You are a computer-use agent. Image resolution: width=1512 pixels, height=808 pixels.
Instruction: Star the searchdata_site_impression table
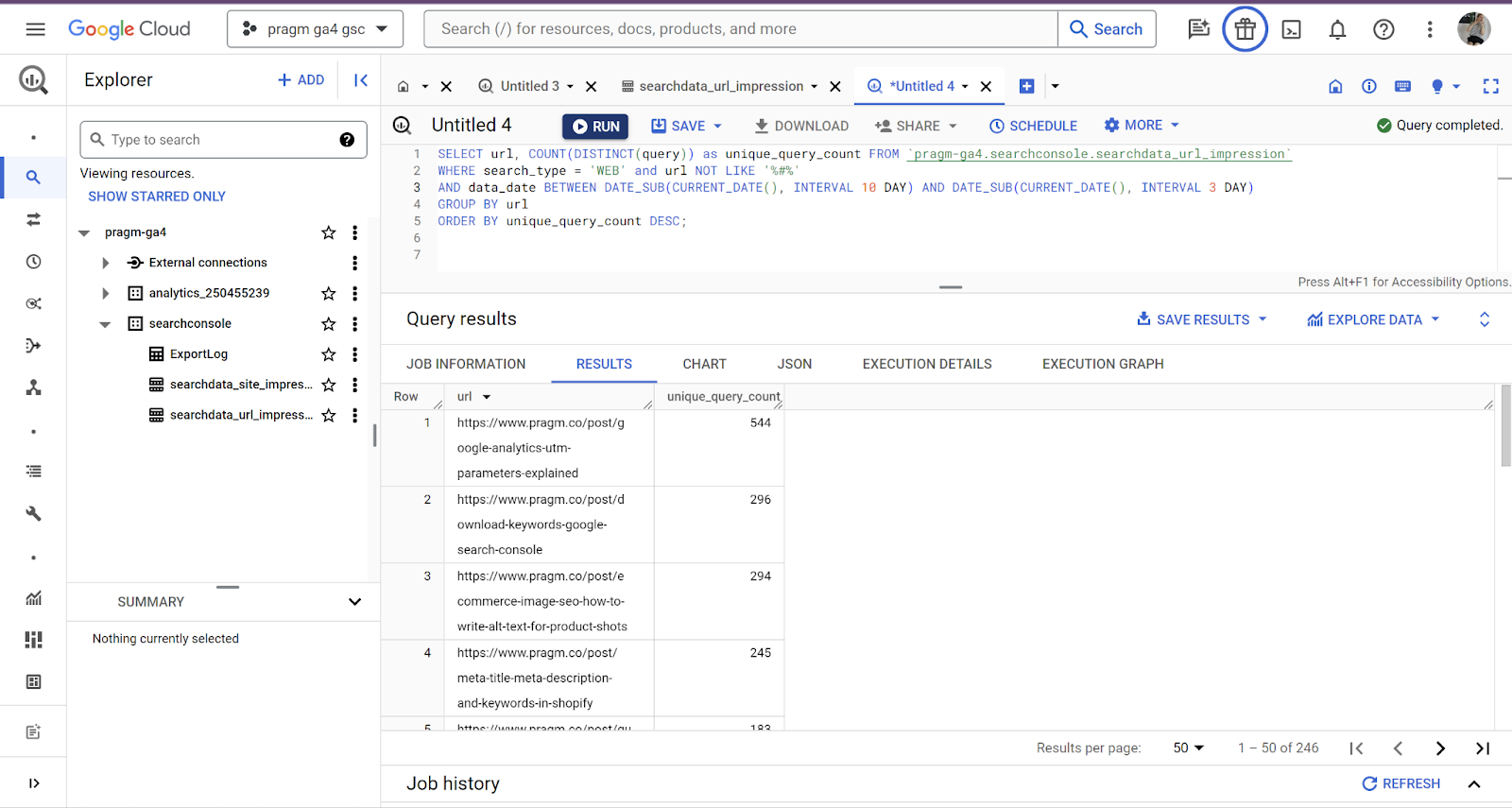(329, 385)
